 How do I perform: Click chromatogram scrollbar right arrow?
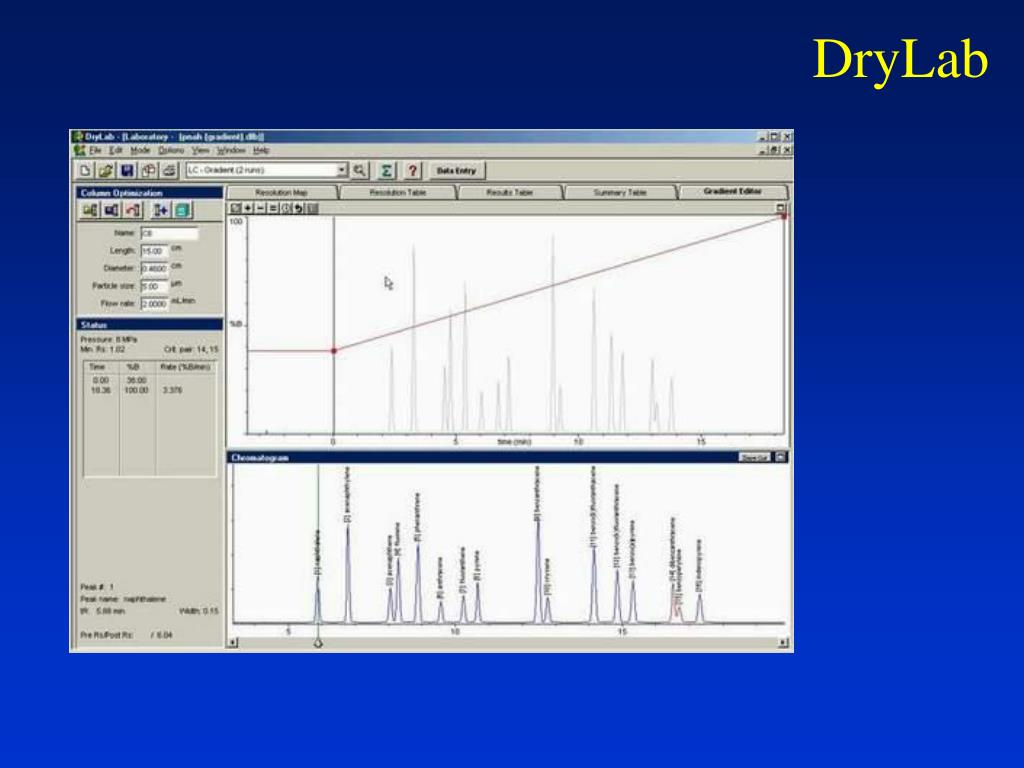782,643
